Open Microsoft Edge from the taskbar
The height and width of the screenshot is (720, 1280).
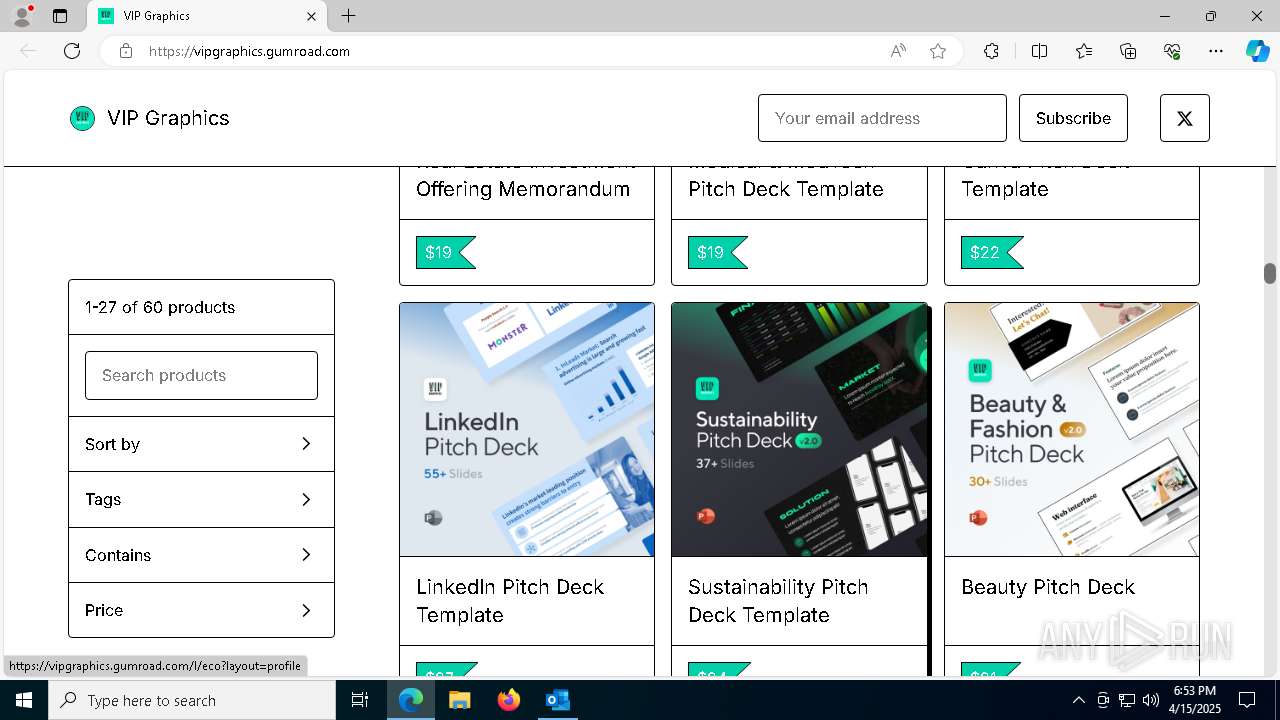[x=411, y=700]
